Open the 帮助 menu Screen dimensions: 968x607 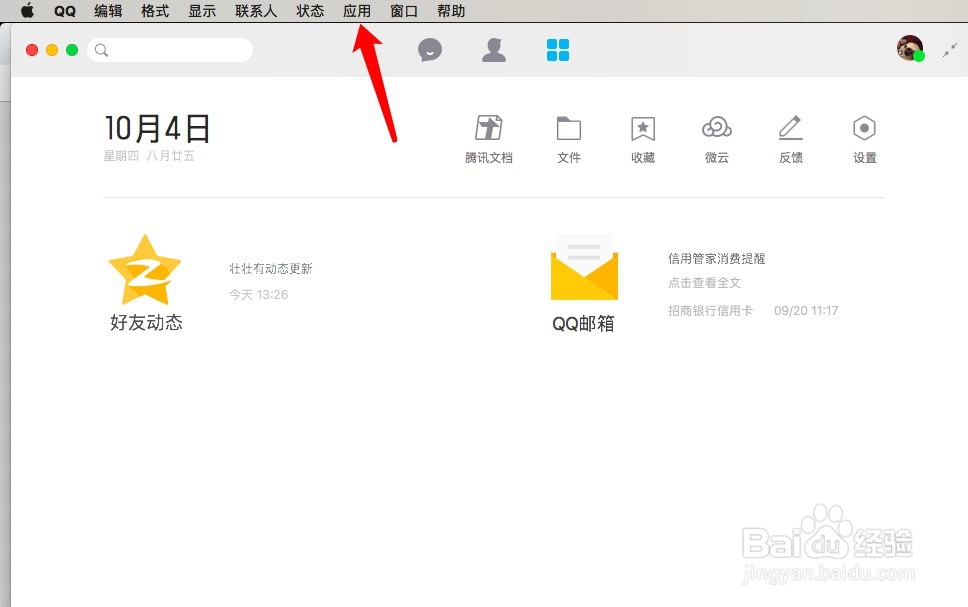451,11
